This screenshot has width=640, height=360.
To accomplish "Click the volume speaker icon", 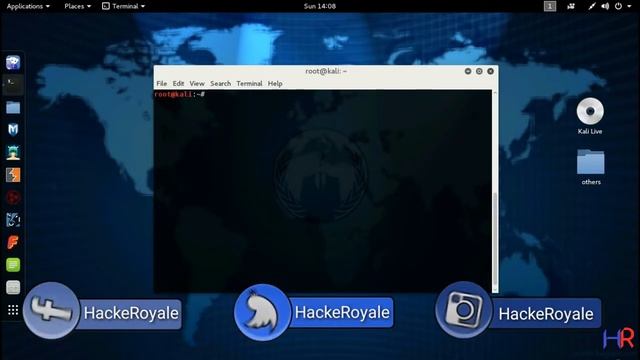I will 605,6.
